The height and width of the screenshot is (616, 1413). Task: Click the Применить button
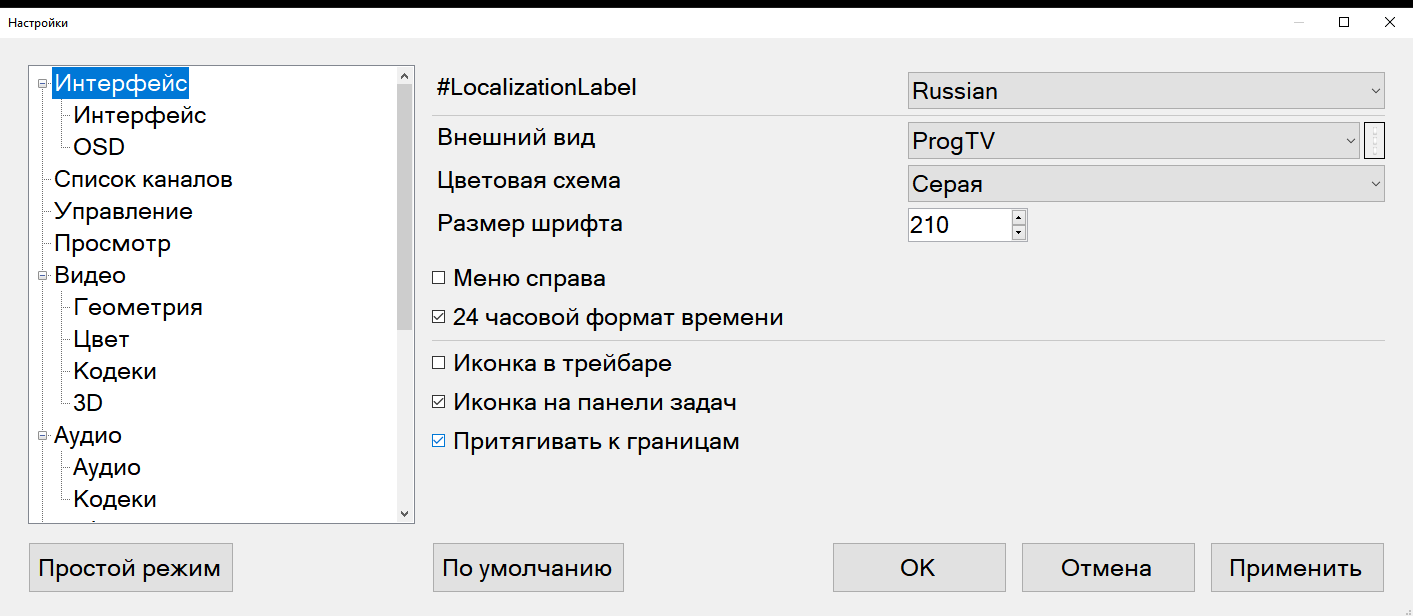pos(1296,568)
